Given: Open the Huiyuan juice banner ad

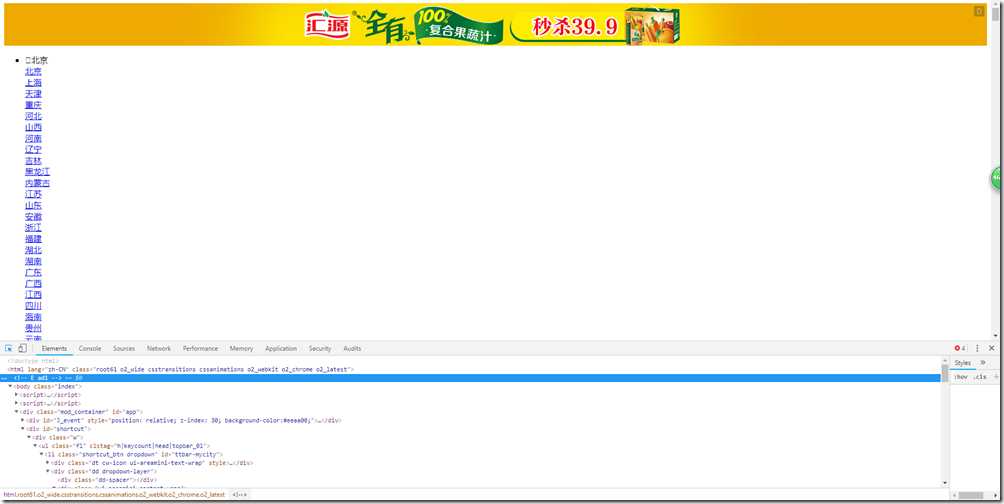Looking at the screenshot, I should click(495, 25).
